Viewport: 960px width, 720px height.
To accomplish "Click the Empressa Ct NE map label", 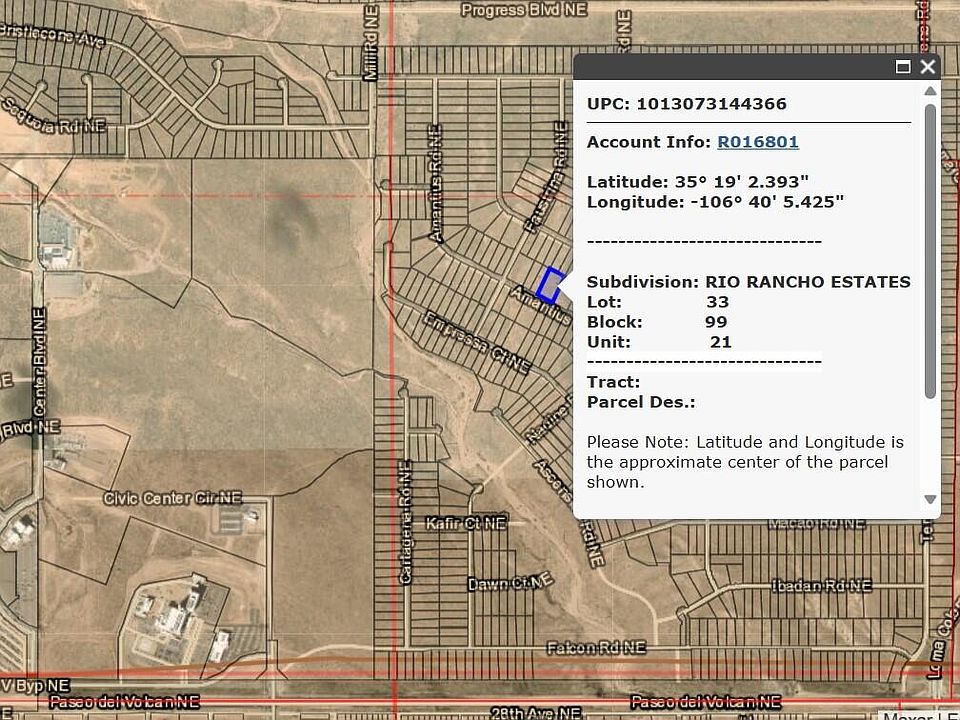I will coord(477,343).
